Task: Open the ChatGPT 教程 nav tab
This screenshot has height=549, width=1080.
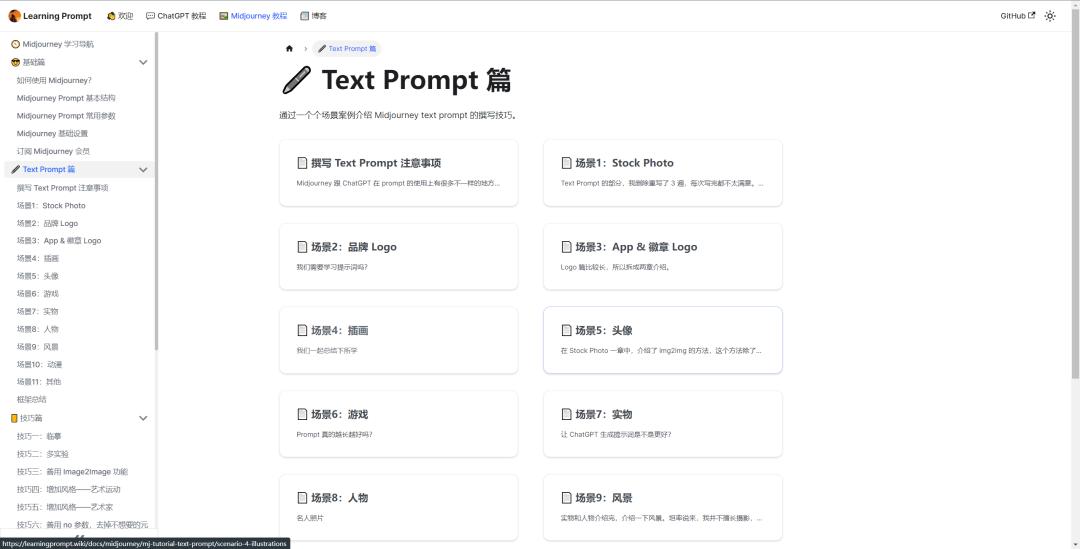Action: point(176,16)
